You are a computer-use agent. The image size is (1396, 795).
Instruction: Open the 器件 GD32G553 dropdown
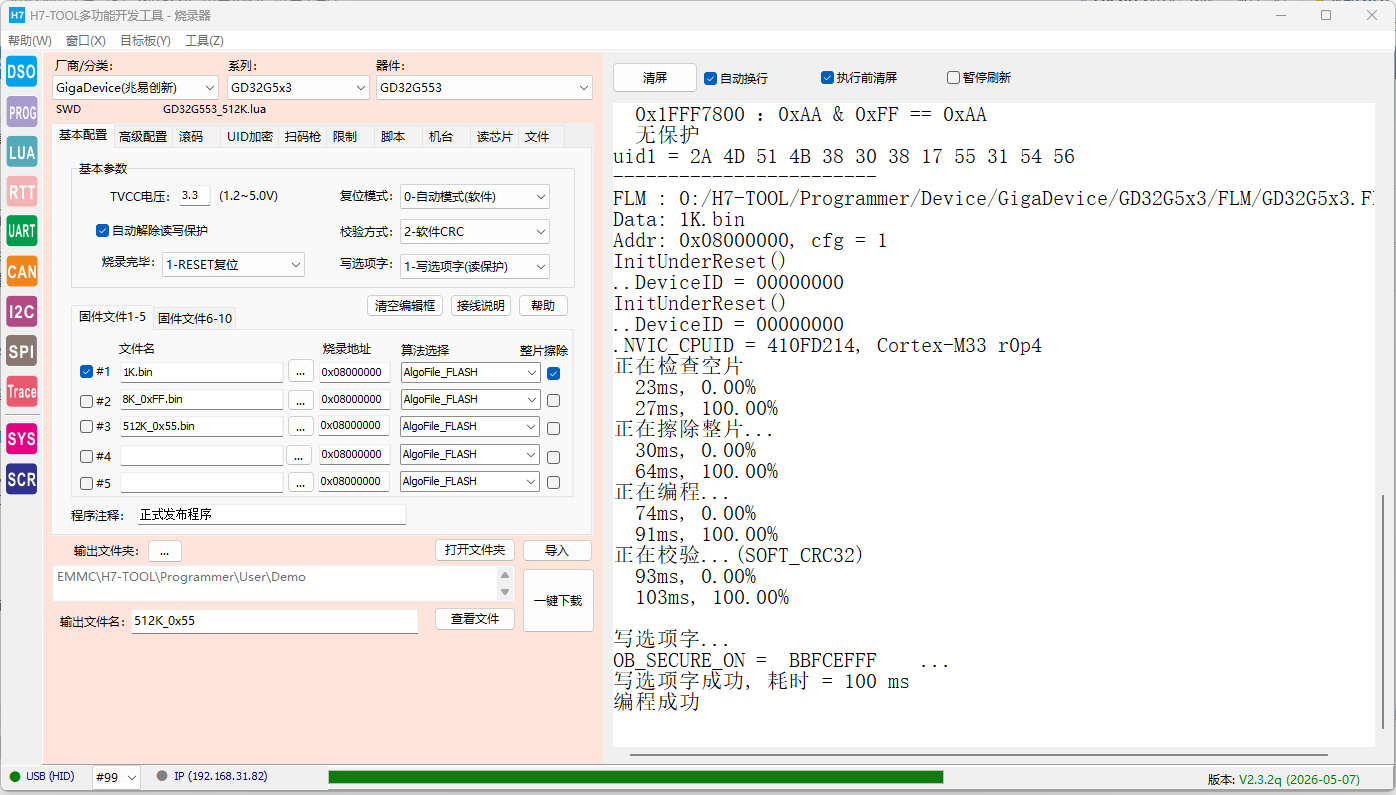coord(484,88)
